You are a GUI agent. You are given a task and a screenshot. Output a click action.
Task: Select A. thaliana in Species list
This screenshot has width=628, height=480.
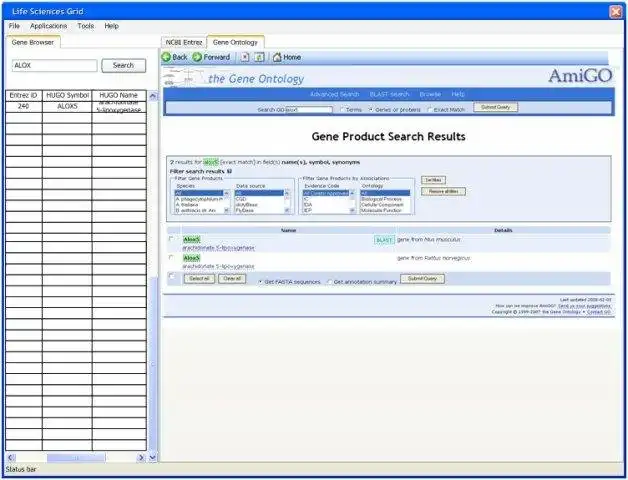point(199,204)
